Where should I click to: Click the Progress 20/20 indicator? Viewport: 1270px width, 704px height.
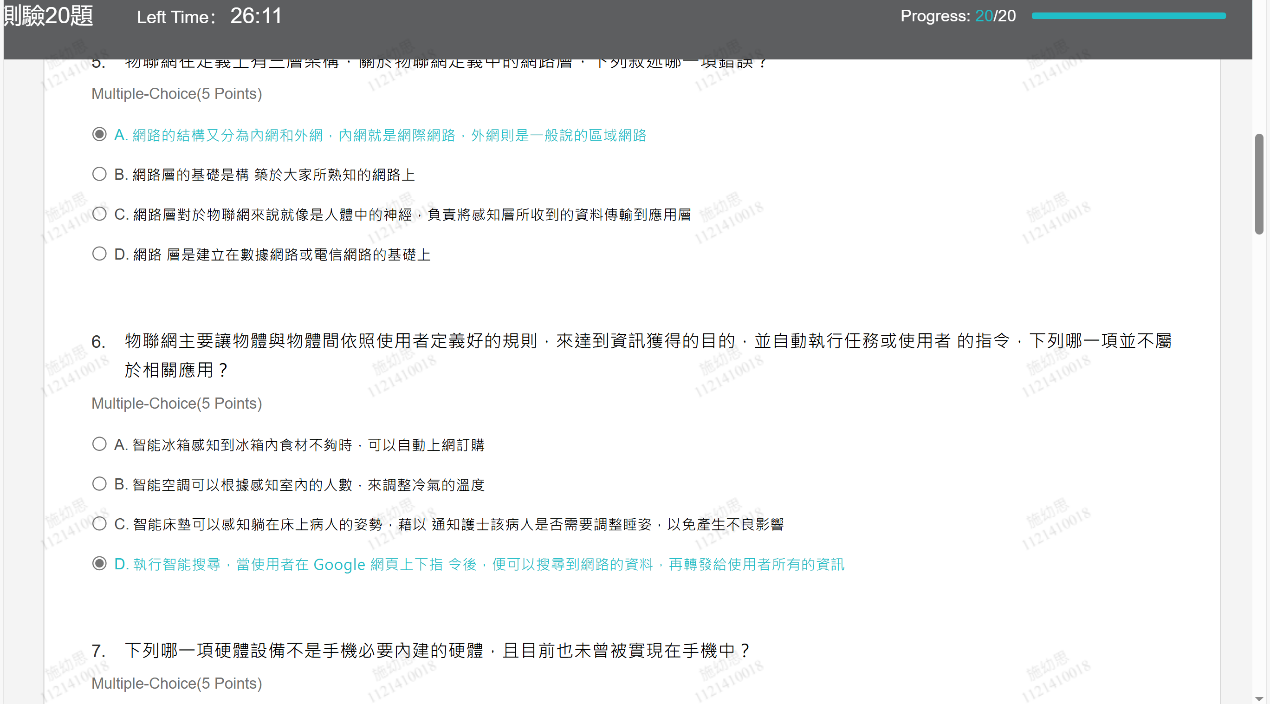(957, 16)
